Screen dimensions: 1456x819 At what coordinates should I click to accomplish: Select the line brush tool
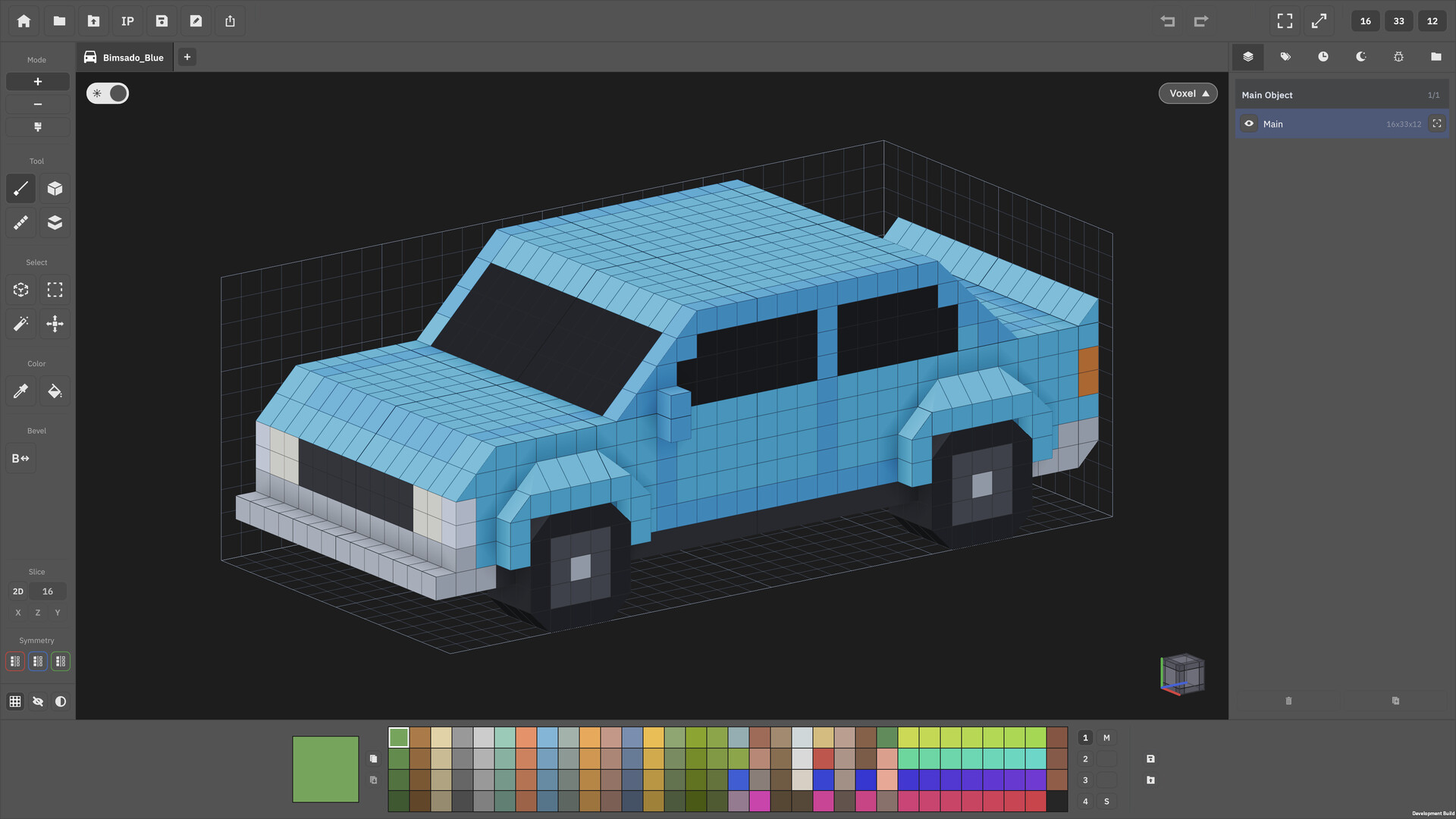21,189
